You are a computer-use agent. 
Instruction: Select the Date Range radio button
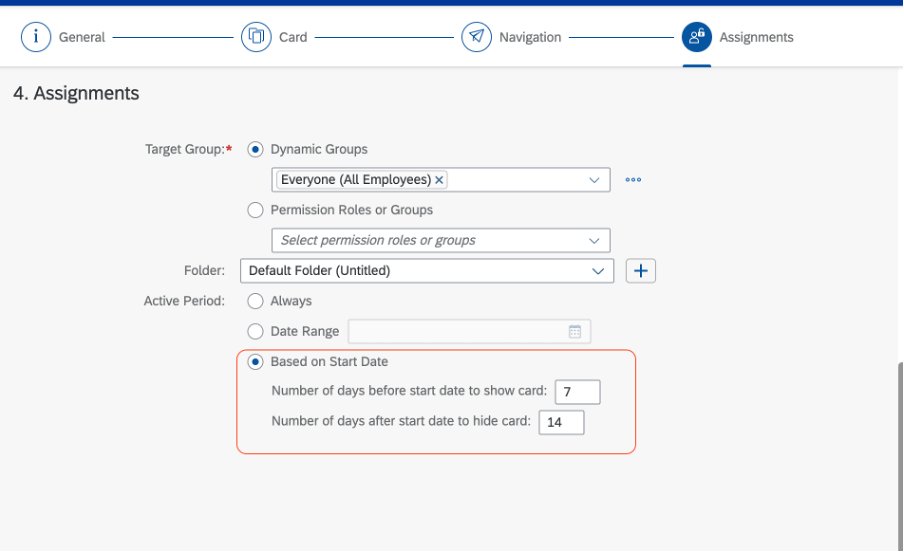[x=255, y=332]
